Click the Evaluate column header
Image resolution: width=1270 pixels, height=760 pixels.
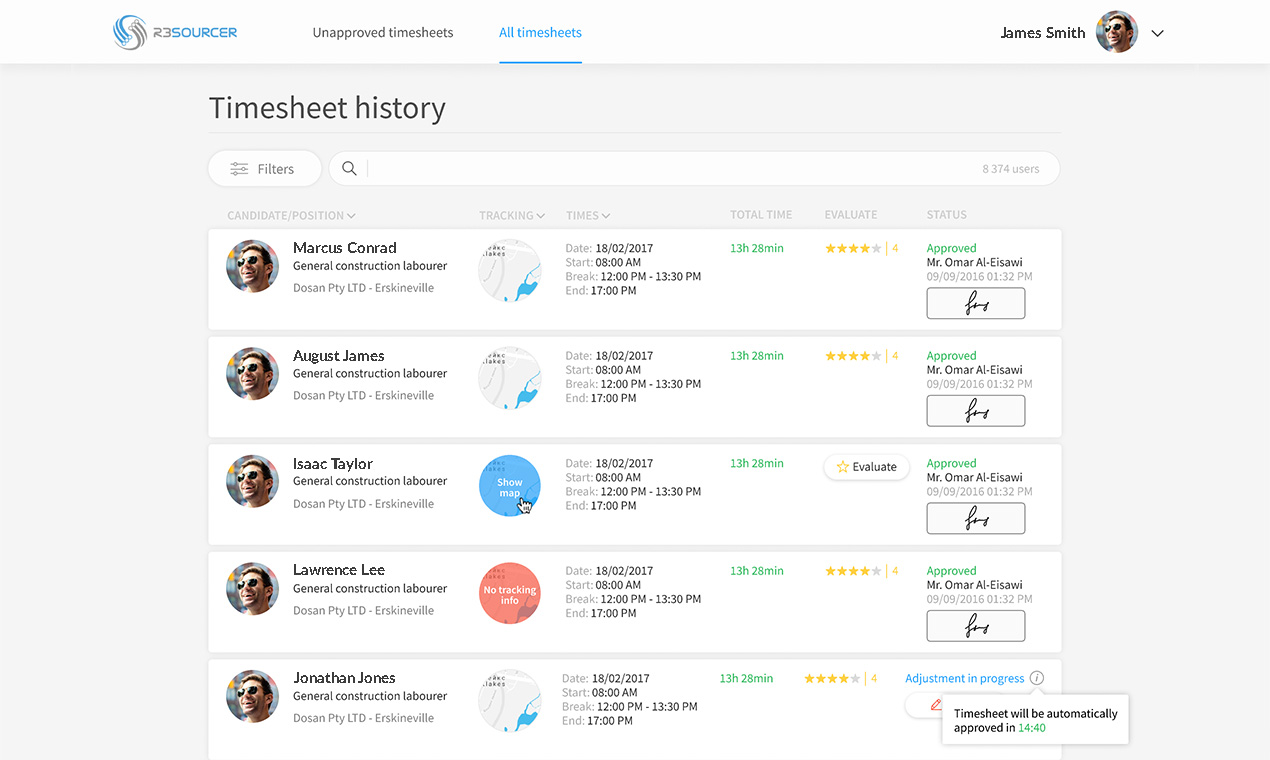pyautogui.click(x=851, y=215)
